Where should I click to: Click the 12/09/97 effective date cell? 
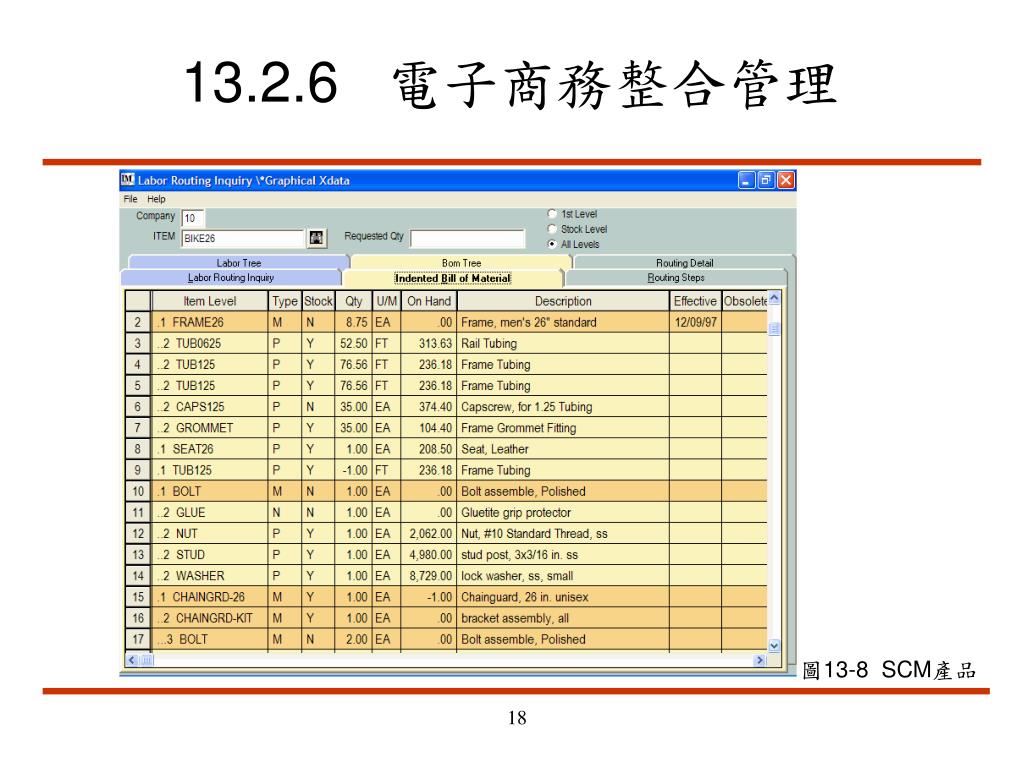pos(695,322)
